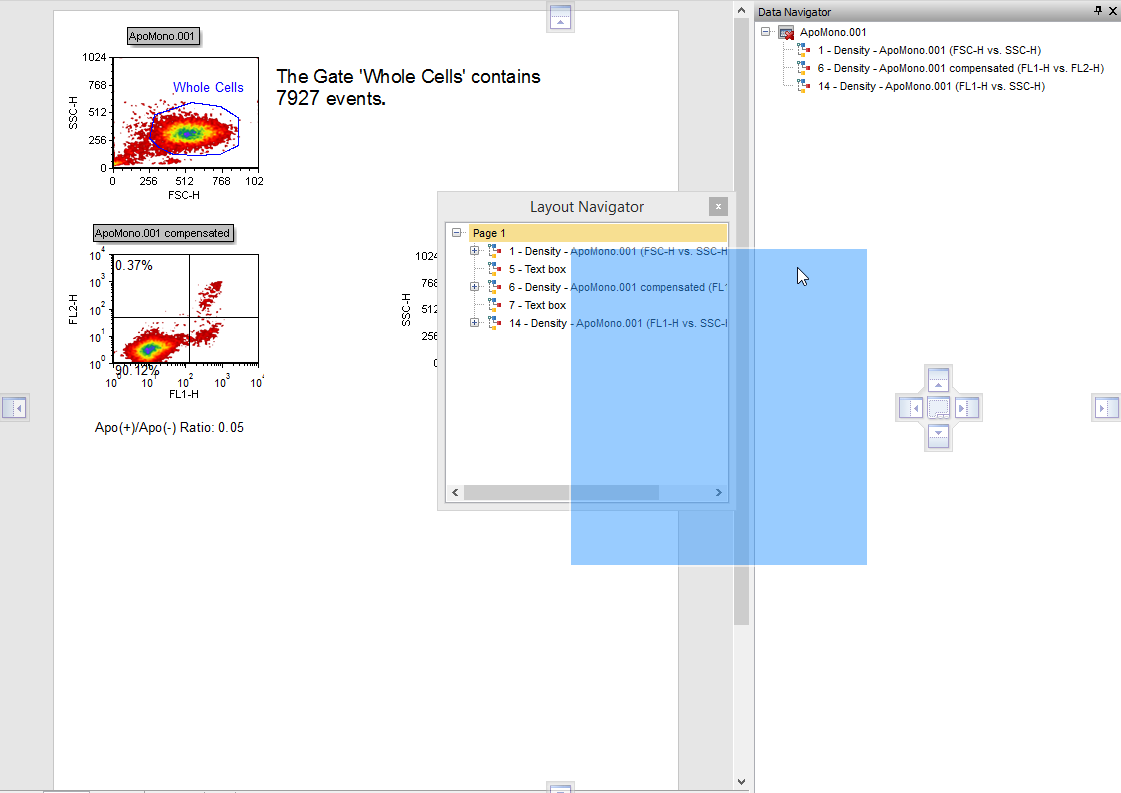This screenshot has height=793, width=1121.
Task: Click the top dock guide in center cross
Action: point(938,380)
